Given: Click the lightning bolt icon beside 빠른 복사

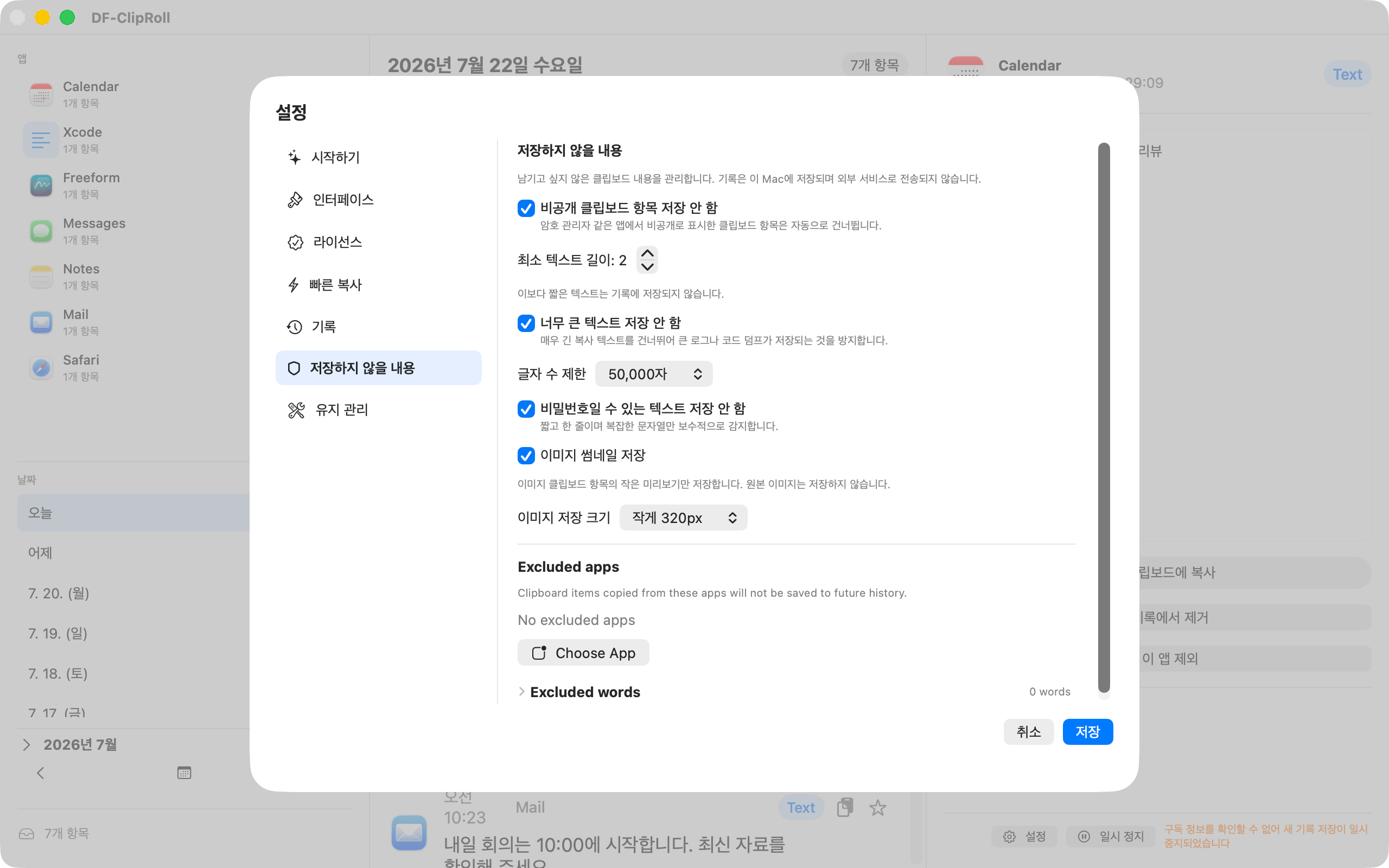Looking at the screenshot, I should tap(294, 285).
